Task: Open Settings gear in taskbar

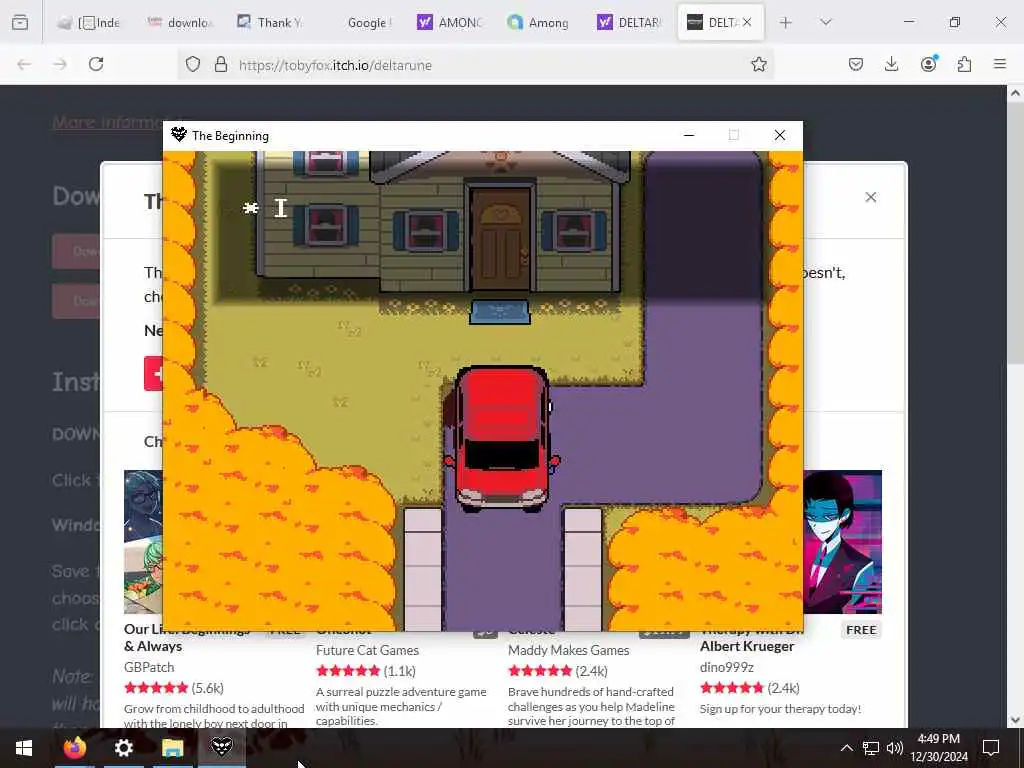Action: click(x=123, y=748)
